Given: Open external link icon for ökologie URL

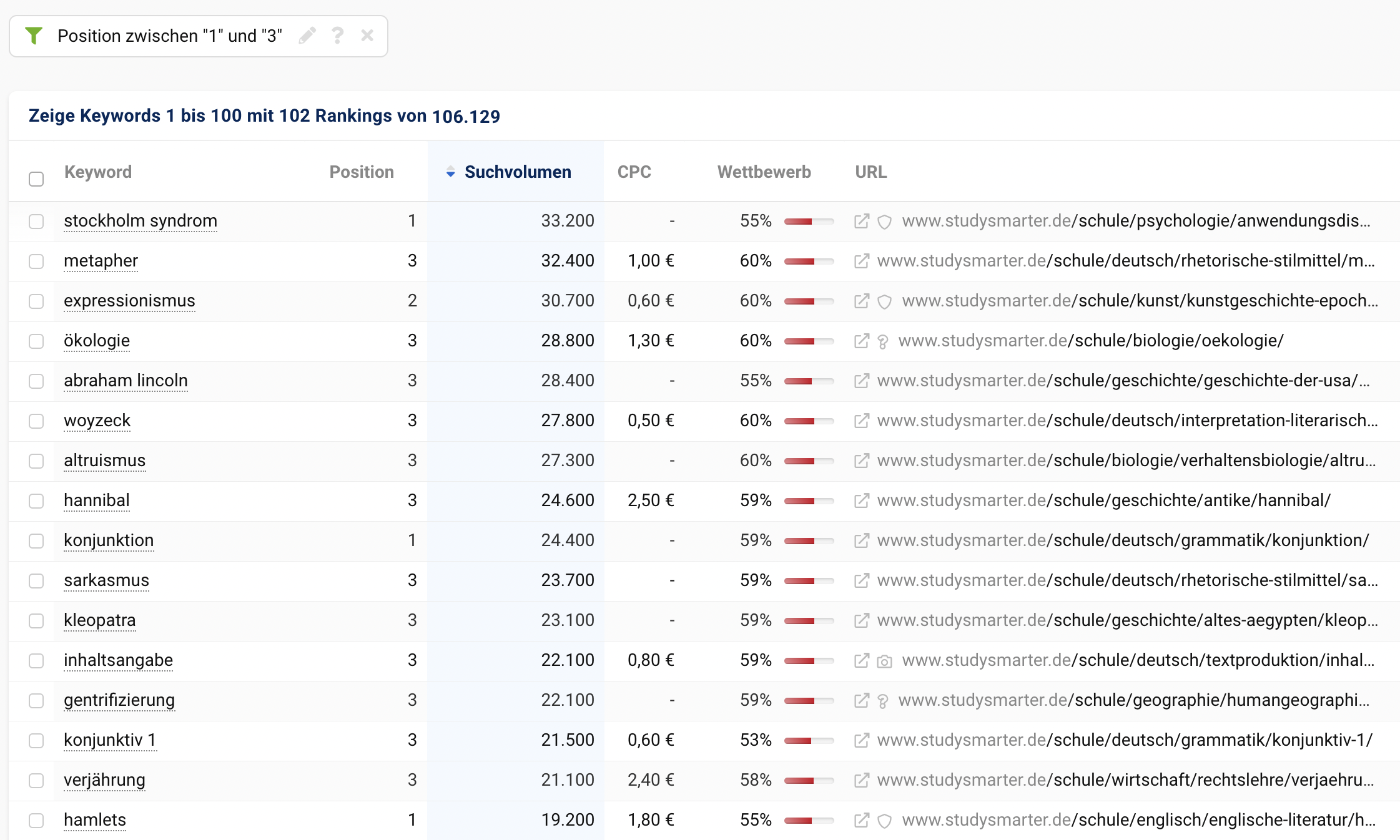Looking at the screenshot, I should pos(862,341).
